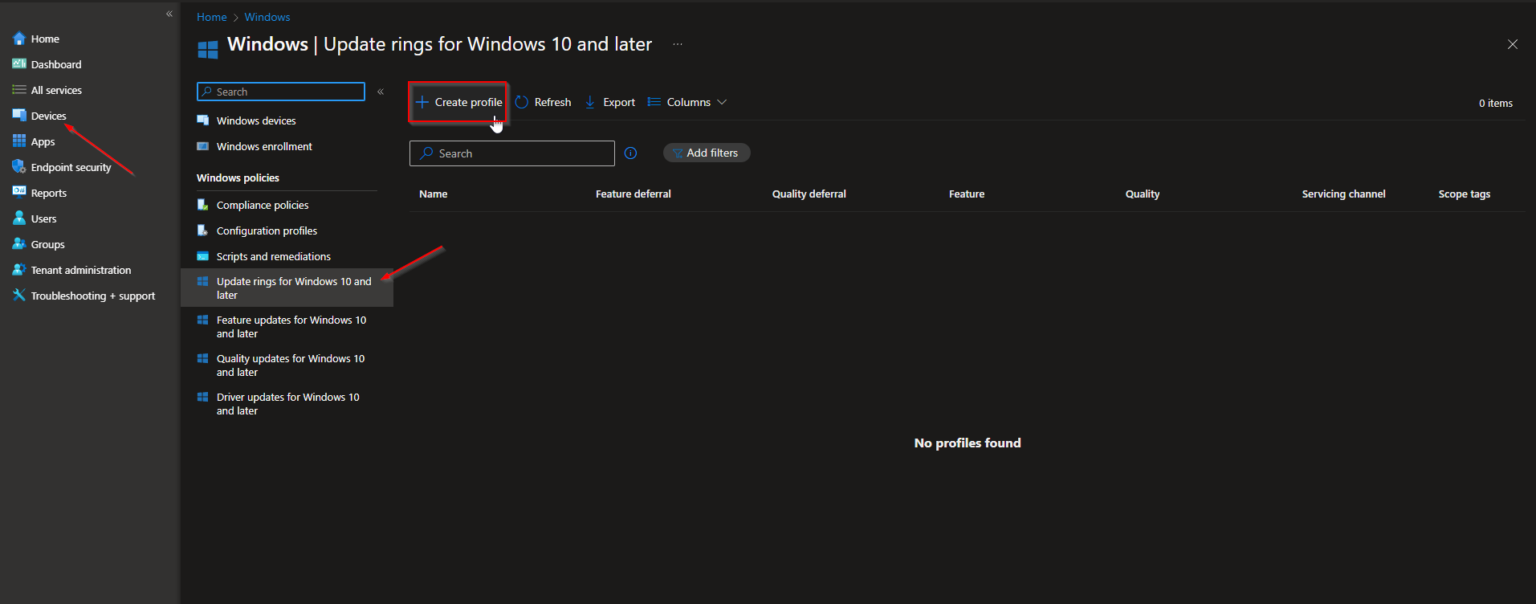Click the Servicing channel column header
The height and width of the screenshot is (604, 1536).
pyautogui.click(x=1344, y=194)
